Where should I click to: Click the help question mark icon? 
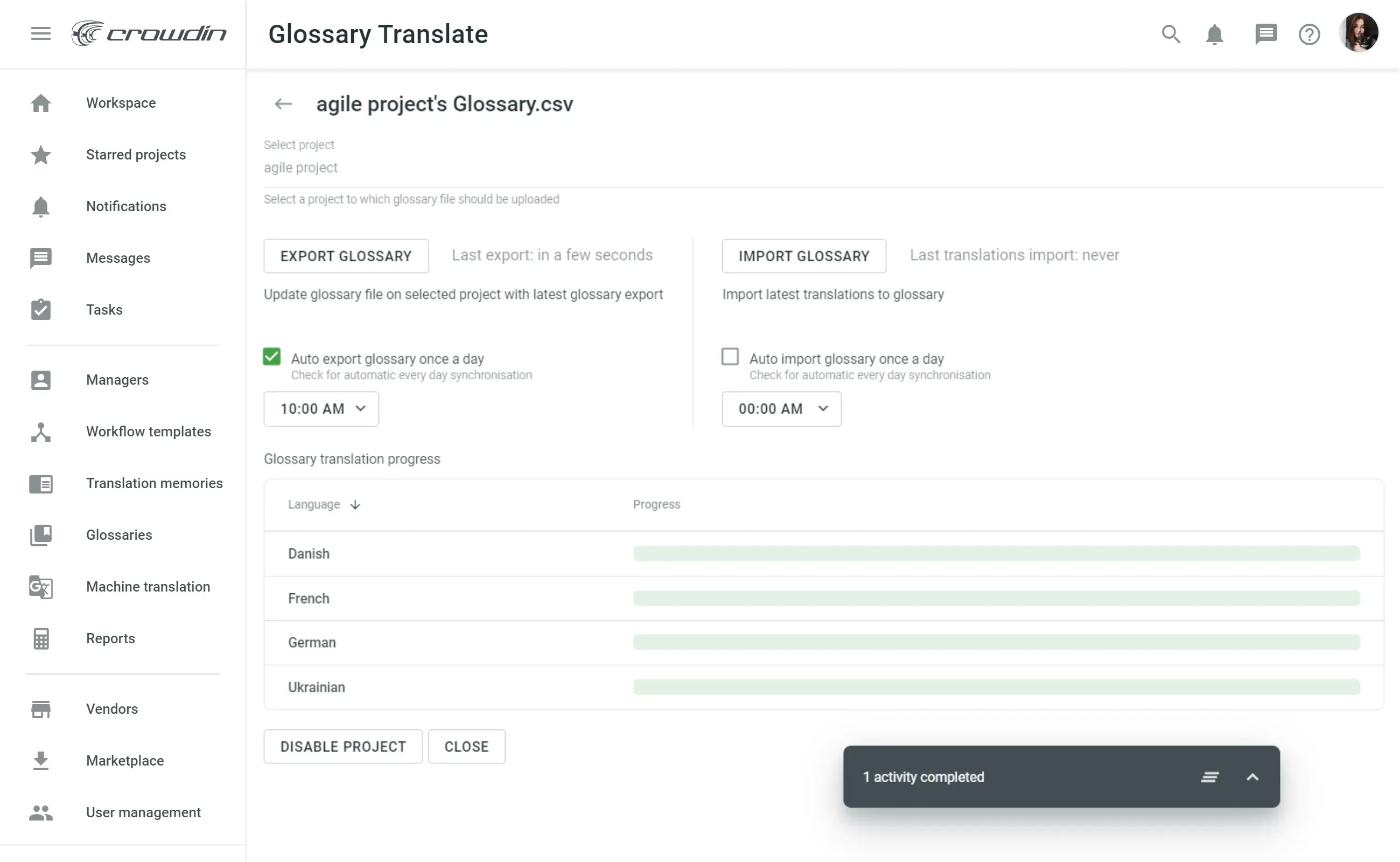[x=1309, y=34]
